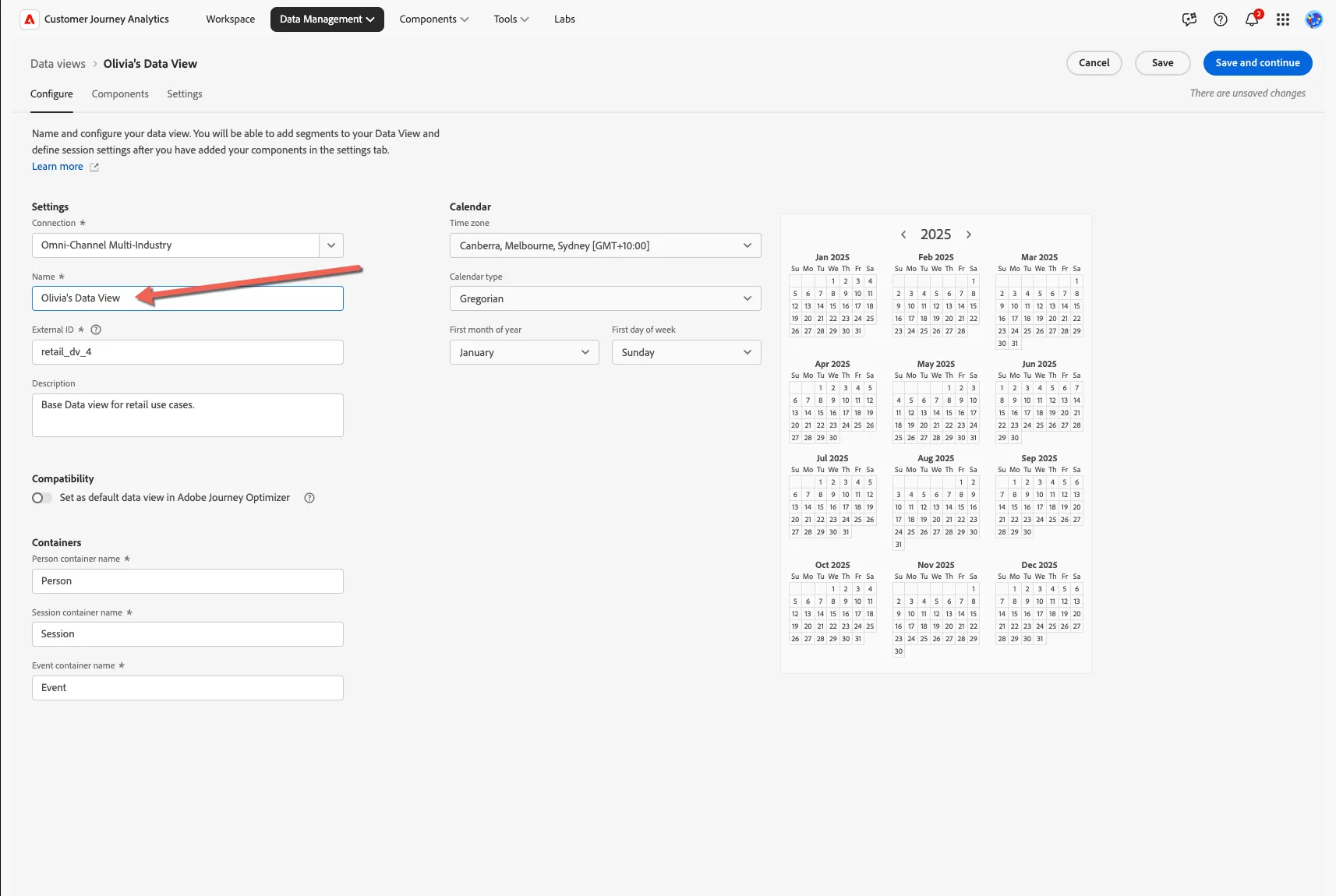Click help icon beside Journey Optimizer toggle
1336x896 pixels.
(309, 498)
